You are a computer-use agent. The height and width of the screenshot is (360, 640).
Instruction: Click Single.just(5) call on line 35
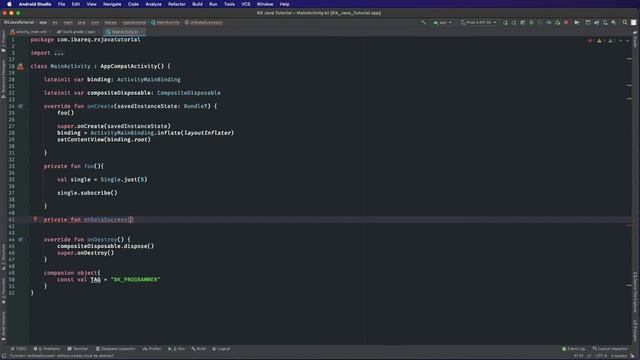[124, 180]
